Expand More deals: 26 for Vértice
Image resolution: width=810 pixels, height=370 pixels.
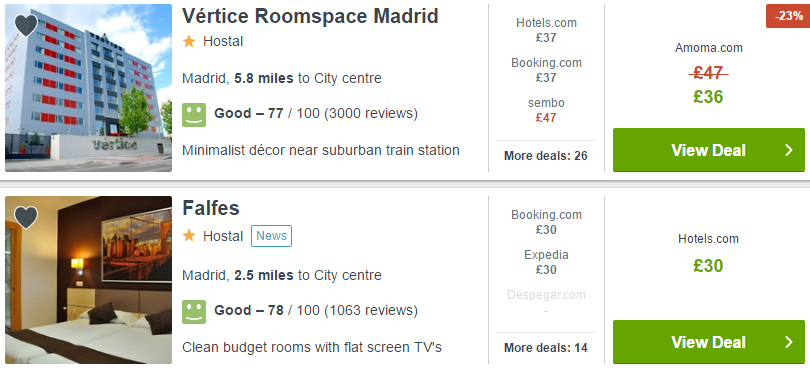pos(546,156)
